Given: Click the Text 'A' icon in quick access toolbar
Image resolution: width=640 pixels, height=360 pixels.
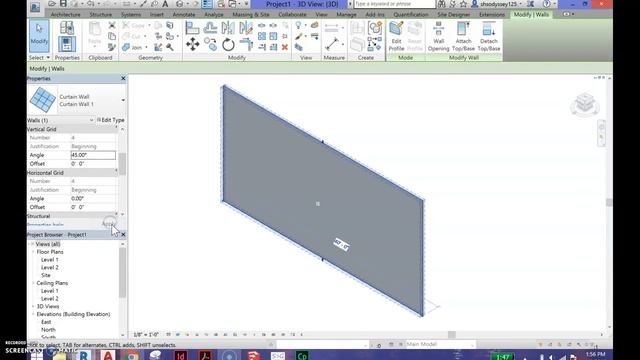Looking at the screenshot, I should 165,4.
